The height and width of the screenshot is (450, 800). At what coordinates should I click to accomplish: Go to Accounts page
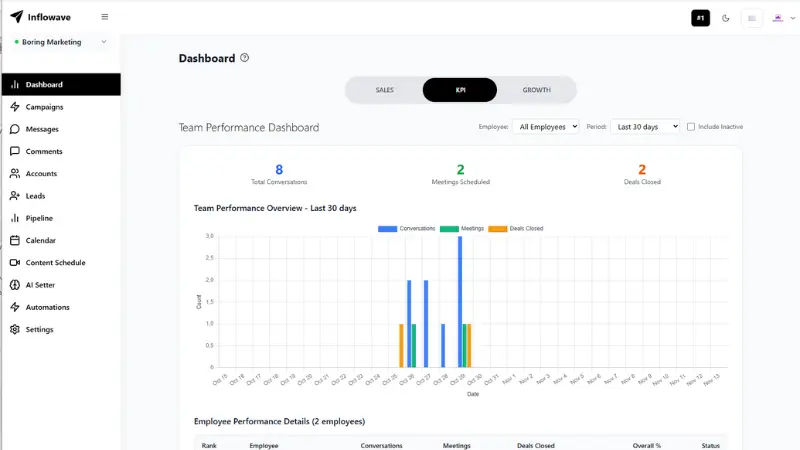pos(61,173)
